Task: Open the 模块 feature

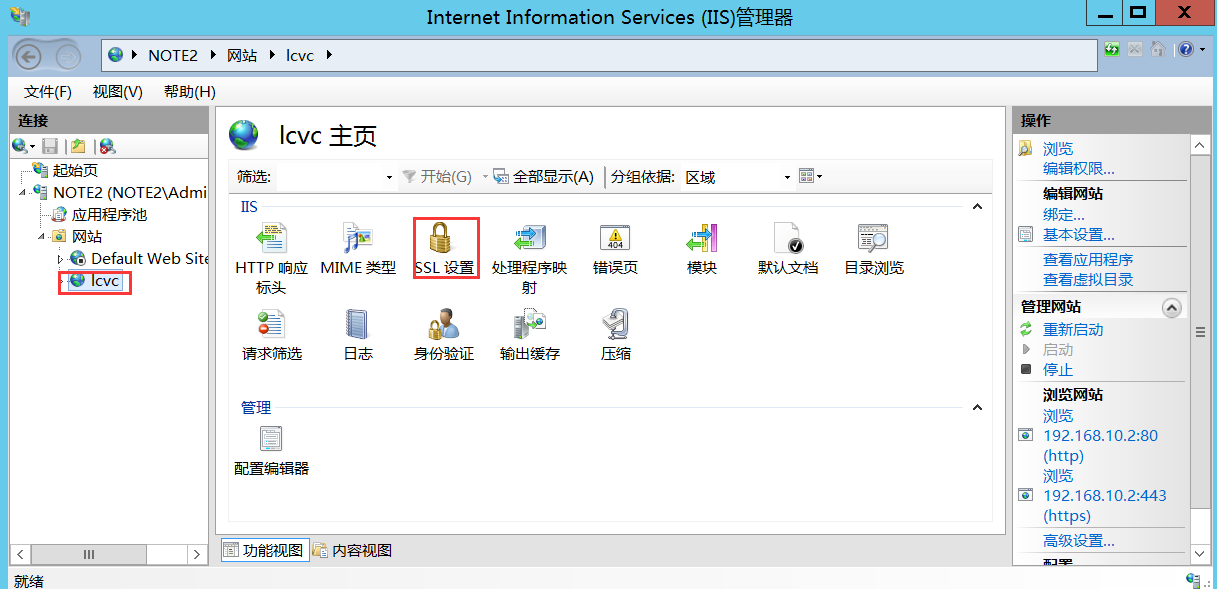Action: click(x=701, y=247)
